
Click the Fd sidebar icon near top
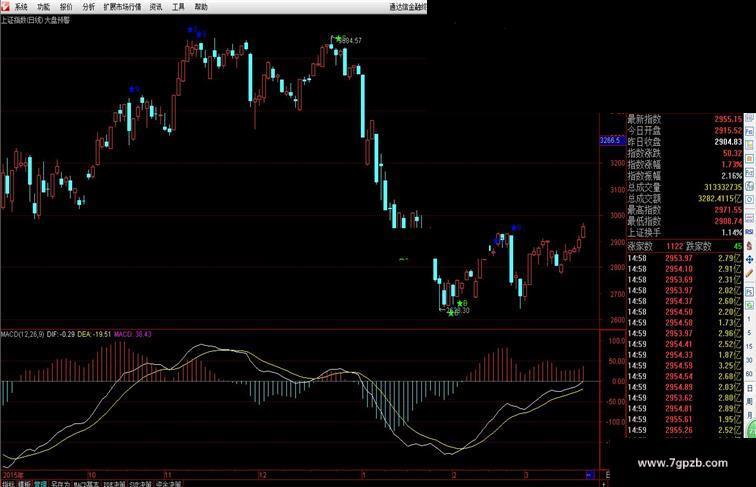[750, 131]
